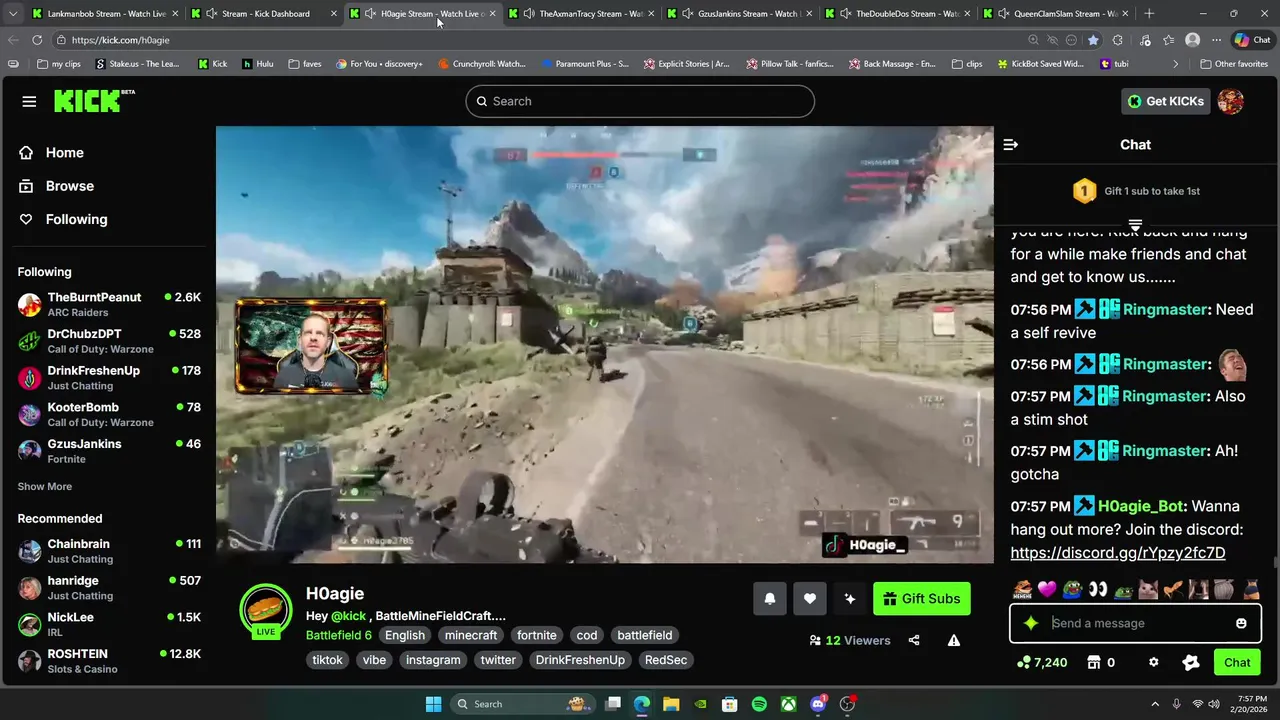
Task: Open KooterBomb followed channel
Action: [108, 414]
